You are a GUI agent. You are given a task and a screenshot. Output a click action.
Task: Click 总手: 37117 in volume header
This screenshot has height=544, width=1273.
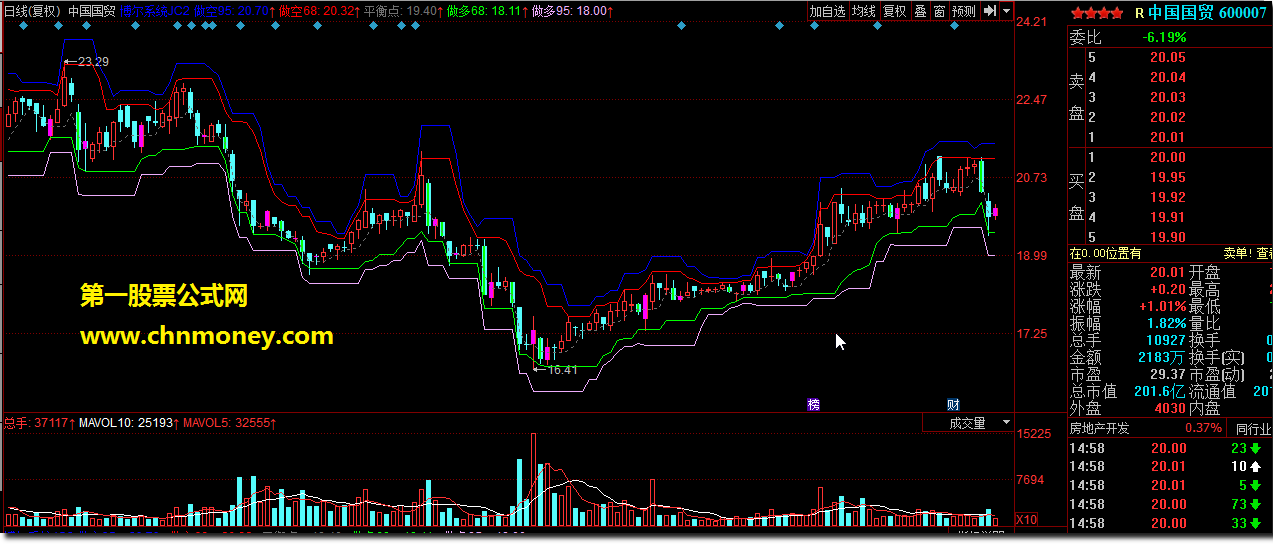tap(38, 424)
